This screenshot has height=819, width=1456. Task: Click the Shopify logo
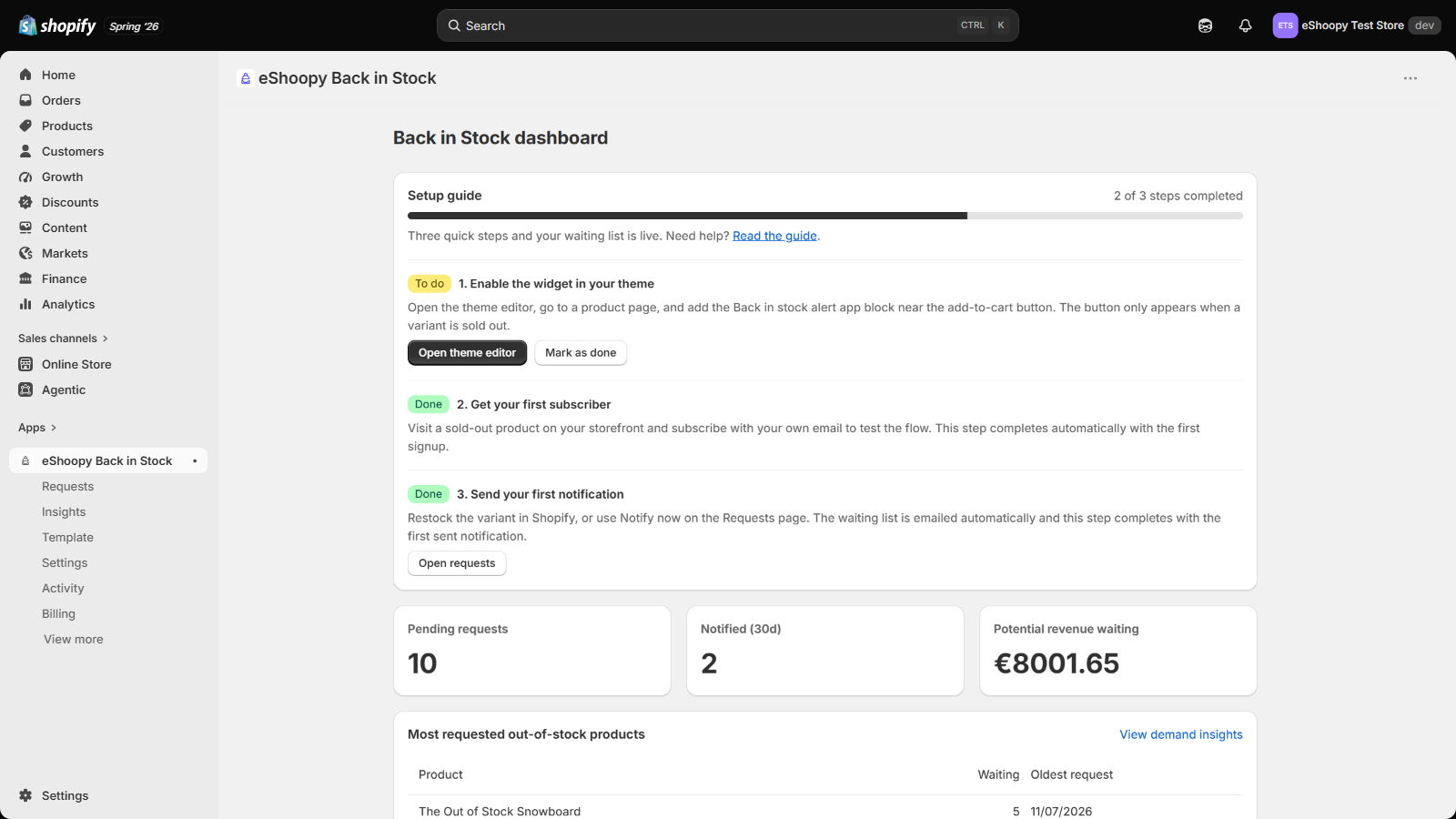[57, 25]
